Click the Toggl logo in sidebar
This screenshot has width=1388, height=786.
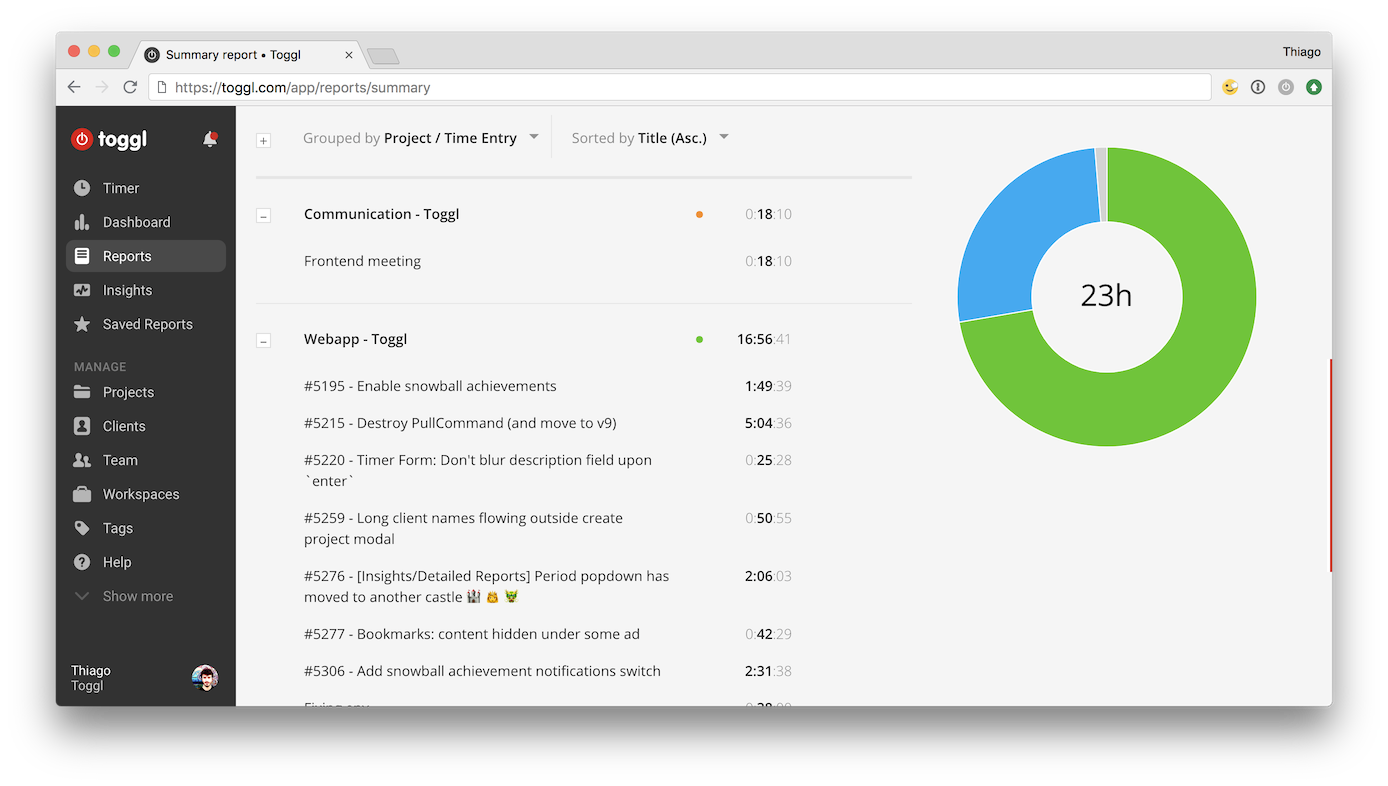pyautogui.click(x=109, y=139)
